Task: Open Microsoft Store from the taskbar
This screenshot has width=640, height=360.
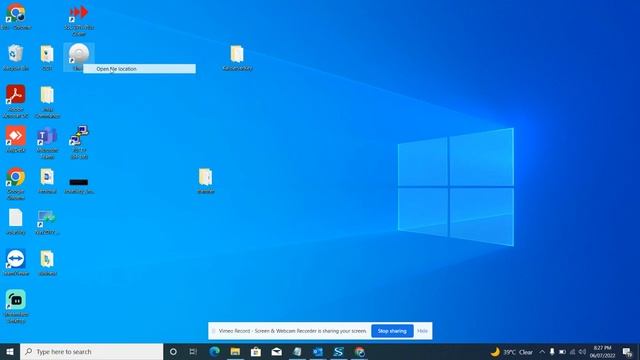Action: pyautogui.click(x=256, y=352)
